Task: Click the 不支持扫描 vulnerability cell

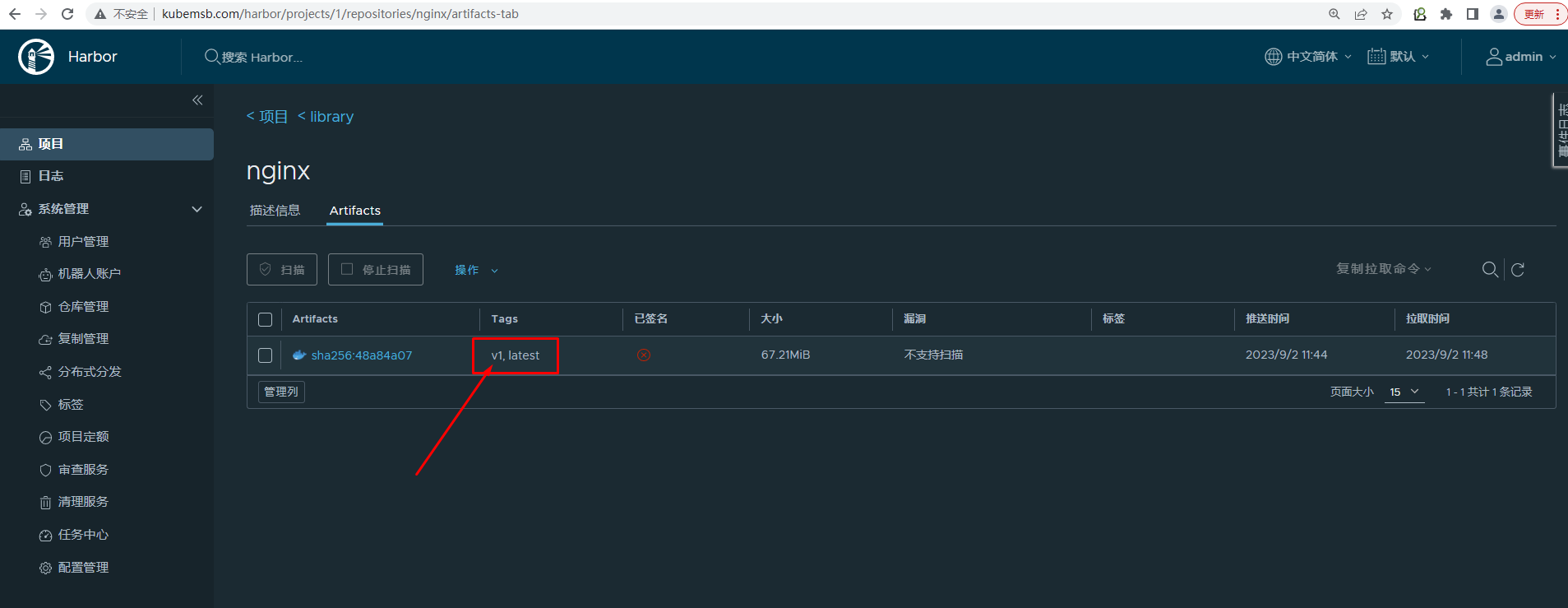Action: tap(933, 355)
